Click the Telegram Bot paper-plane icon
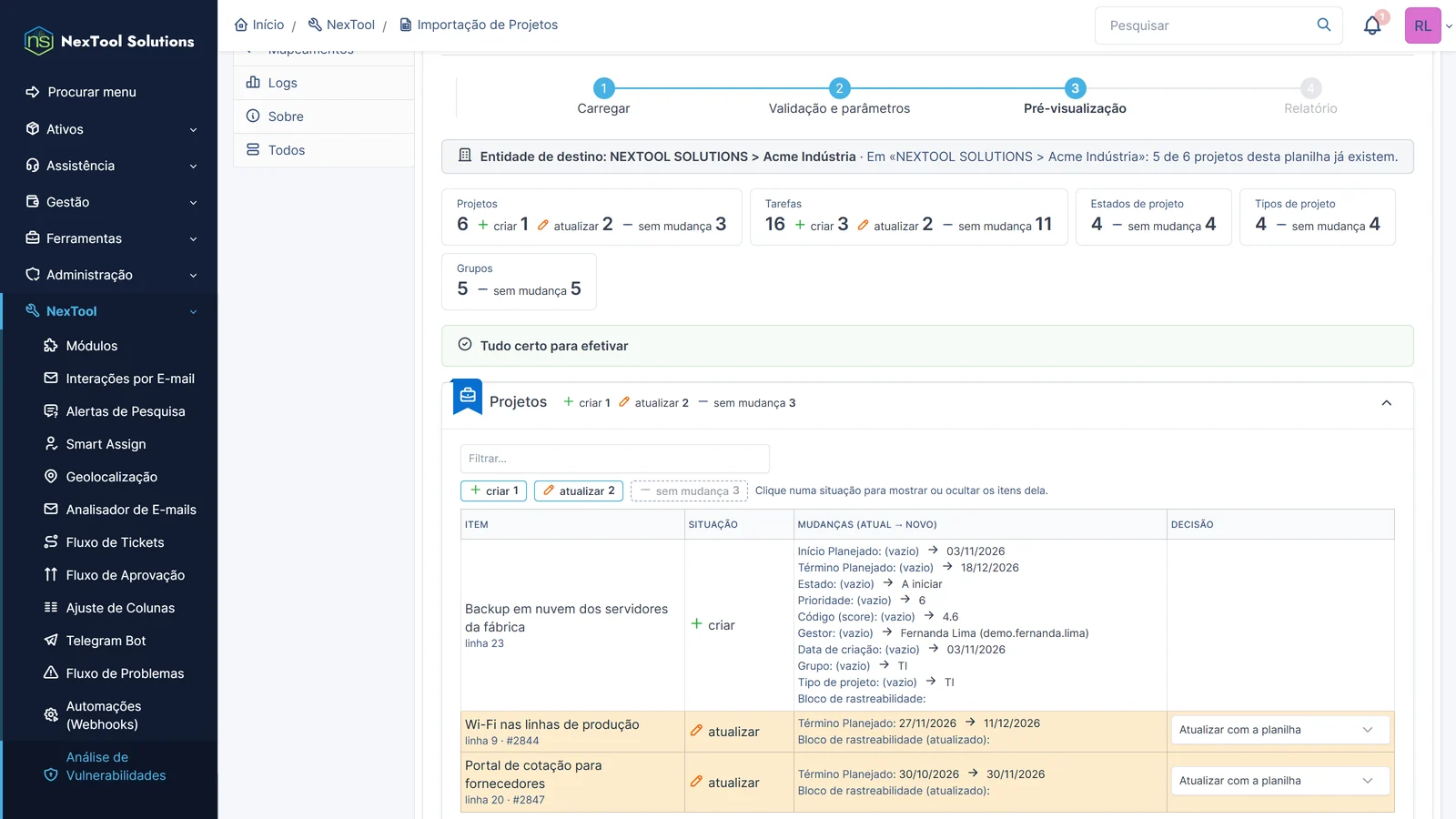The image size is (1456, 819). (x=51, y=641)
